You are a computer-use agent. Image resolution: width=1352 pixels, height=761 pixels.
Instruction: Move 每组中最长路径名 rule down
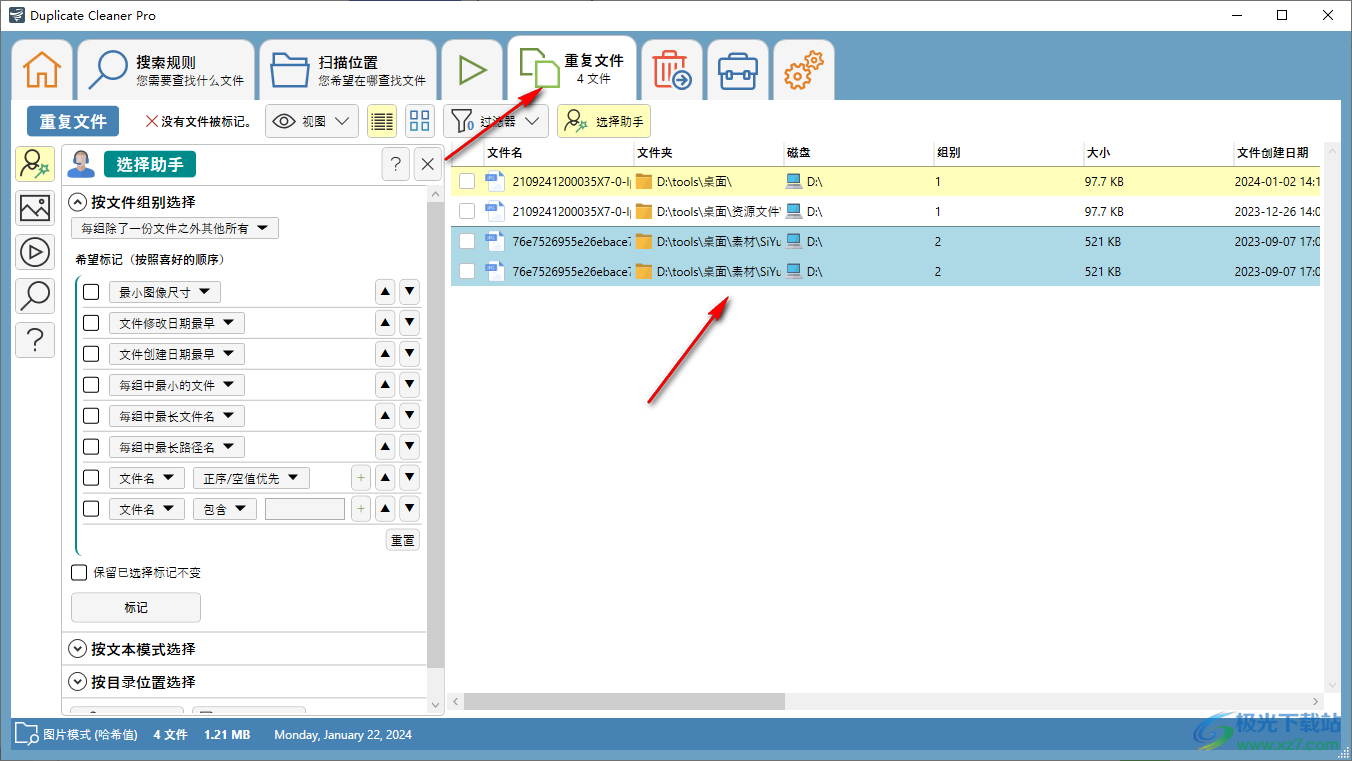point(409,447)
